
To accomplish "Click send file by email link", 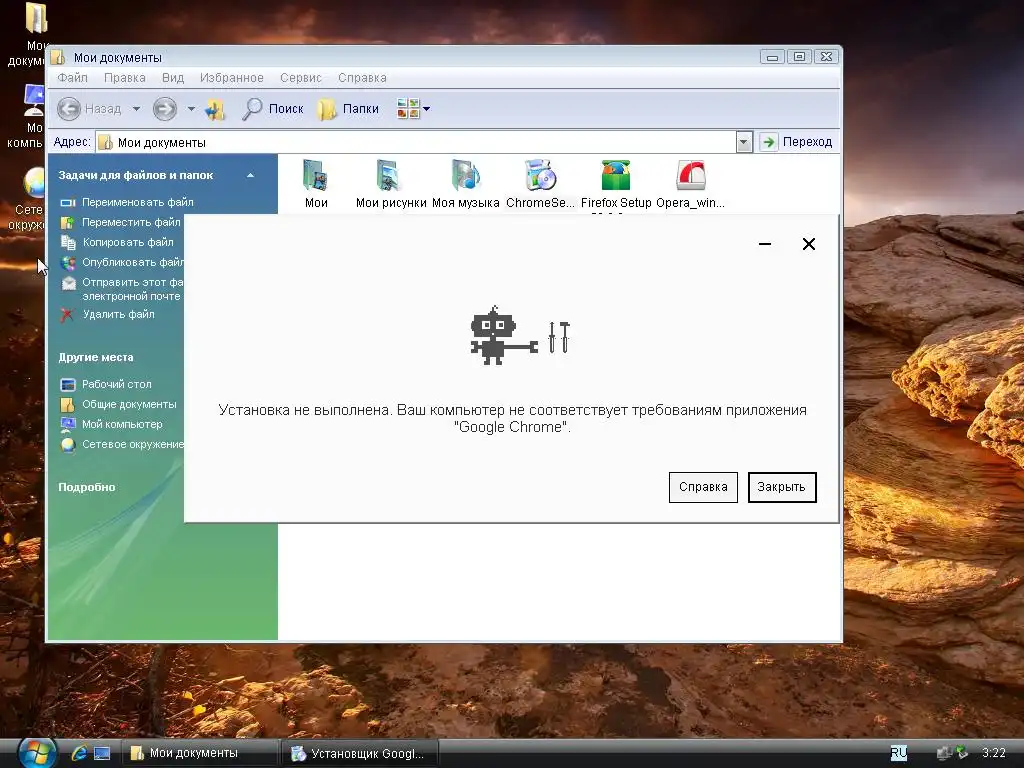I will click(x=132, y=289).
